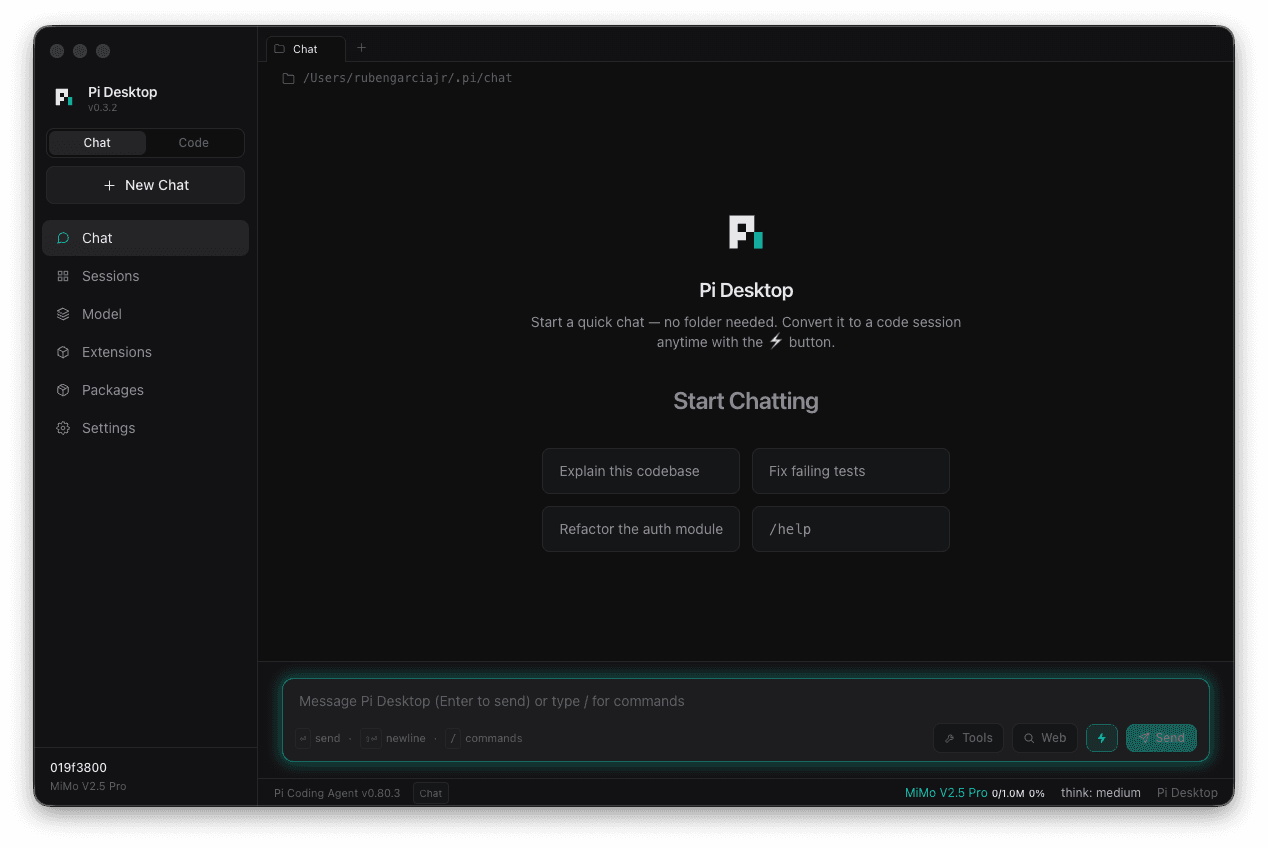Click Pi Desktop label in status bar

point(1187,793)
